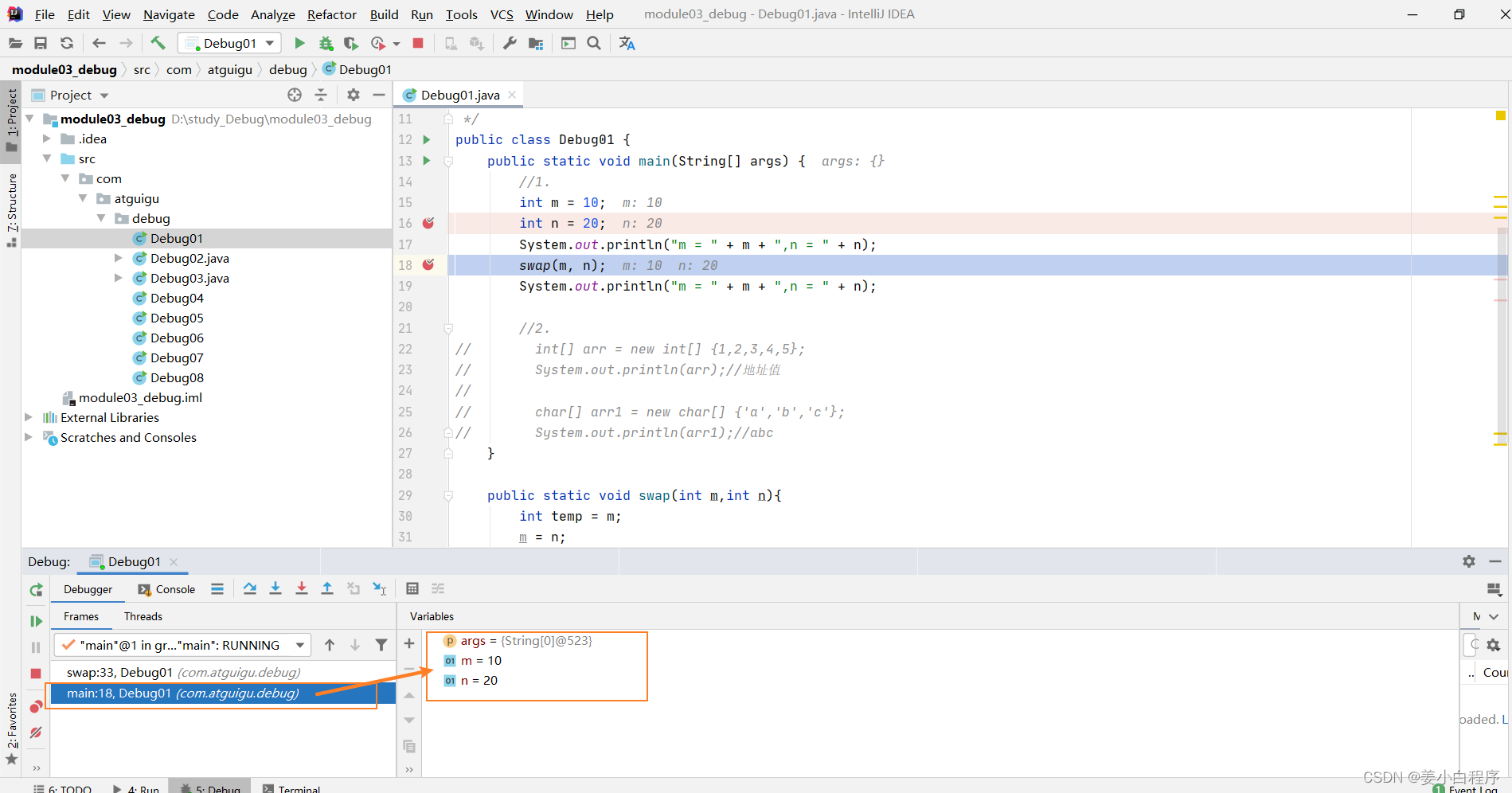Filter frames with the funnel icon
Viewport: 1512px width, 793px height.
tap(381, 645)
